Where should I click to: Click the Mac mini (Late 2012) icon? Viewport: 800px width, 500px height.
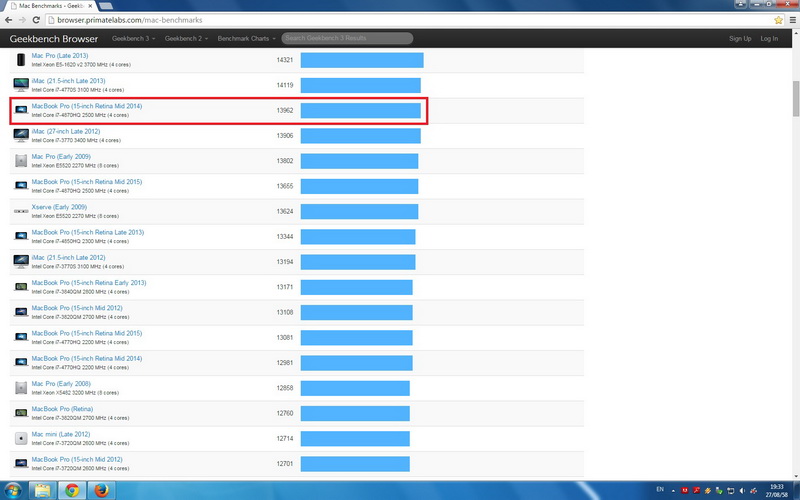tap(21, 438)
